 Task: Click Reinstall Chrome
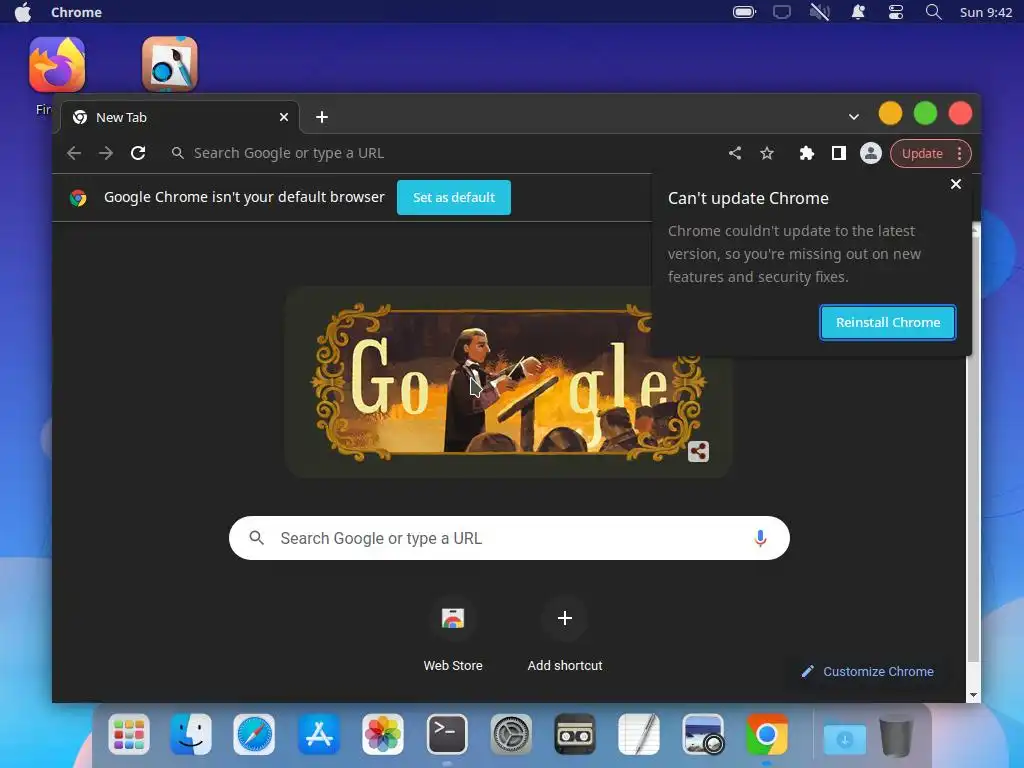tap(888, 323)
